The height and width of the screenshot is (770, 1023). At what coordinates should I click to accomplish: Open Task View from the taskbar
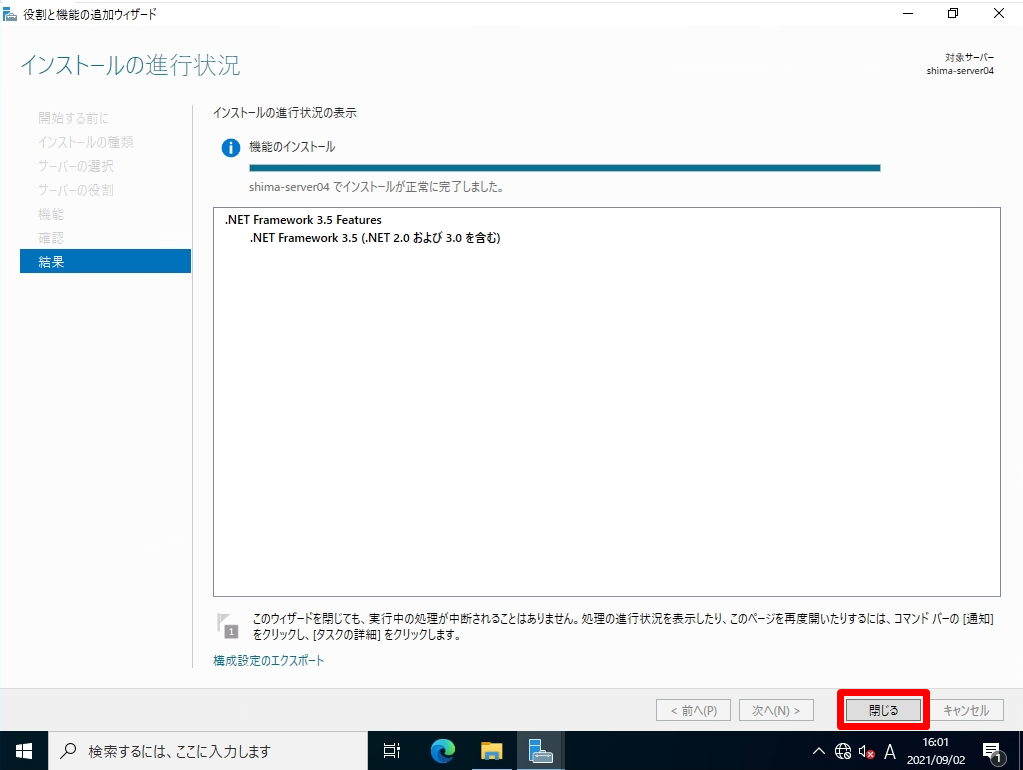click(392, 751)
